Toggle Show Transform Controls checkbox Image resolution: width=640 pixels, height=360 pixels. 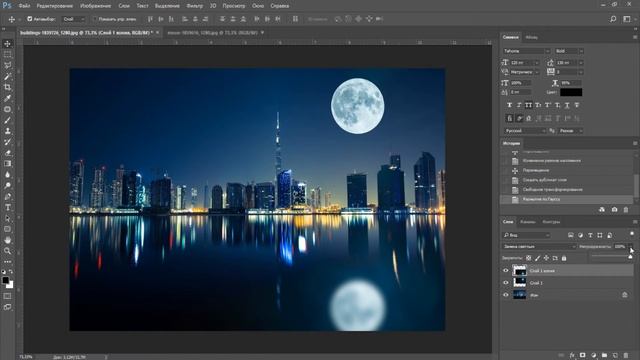95,19
